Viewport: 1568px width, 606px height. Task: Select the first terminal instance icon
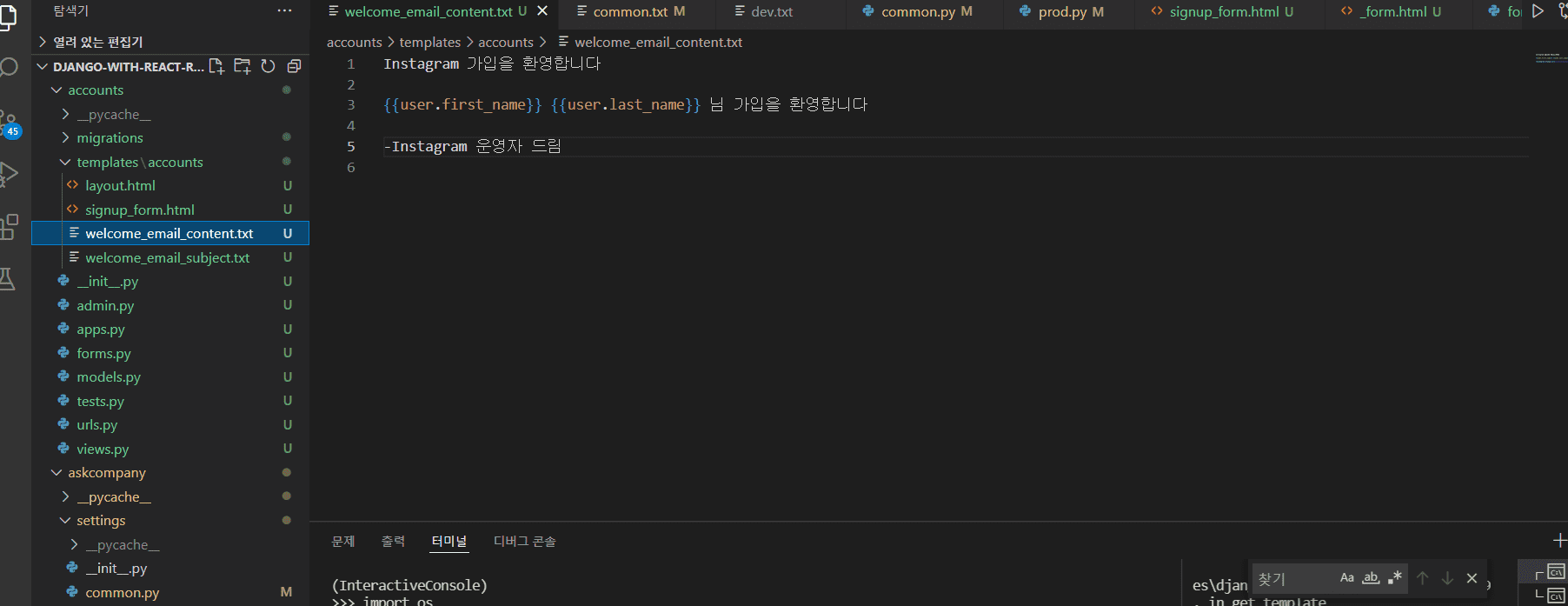1556,572
